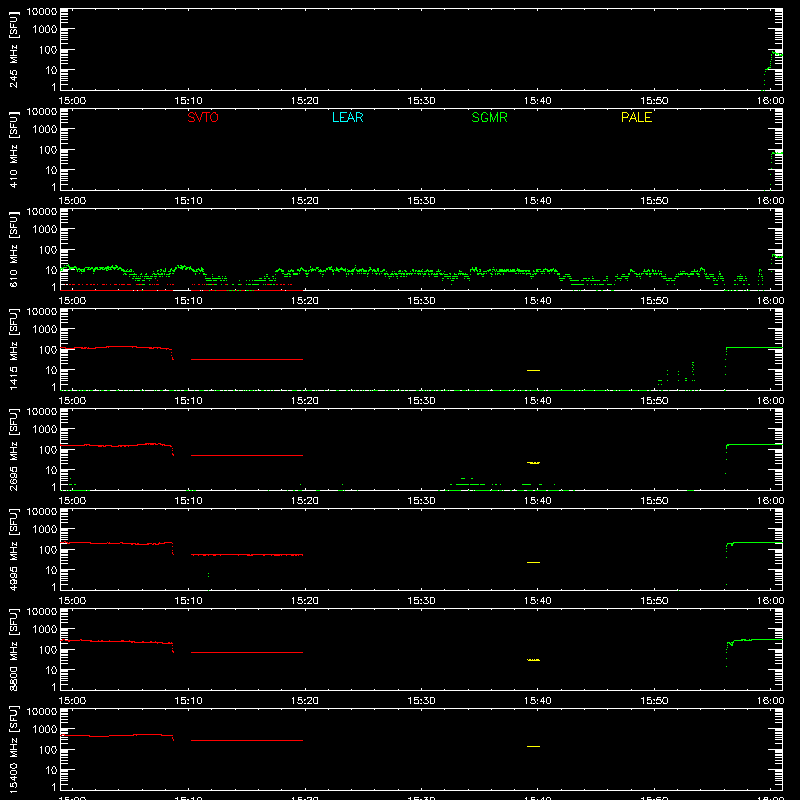Click 15:20 tick label under 1415 MHz plot
The width and height of the screenshot is (800, 800).
point(305,401)
